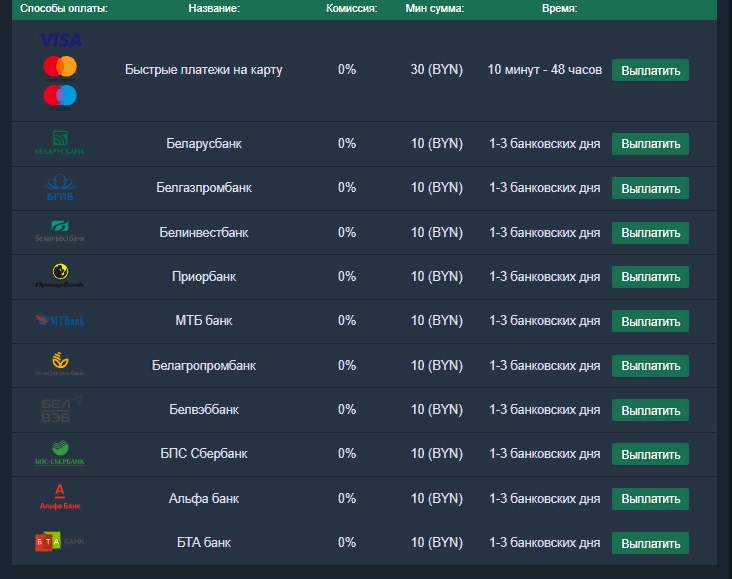Image resolution: width=732 pixels, height=579 pixels.
Task: Click Выплатить in Приорбанк row
Action: click(650, 277)
